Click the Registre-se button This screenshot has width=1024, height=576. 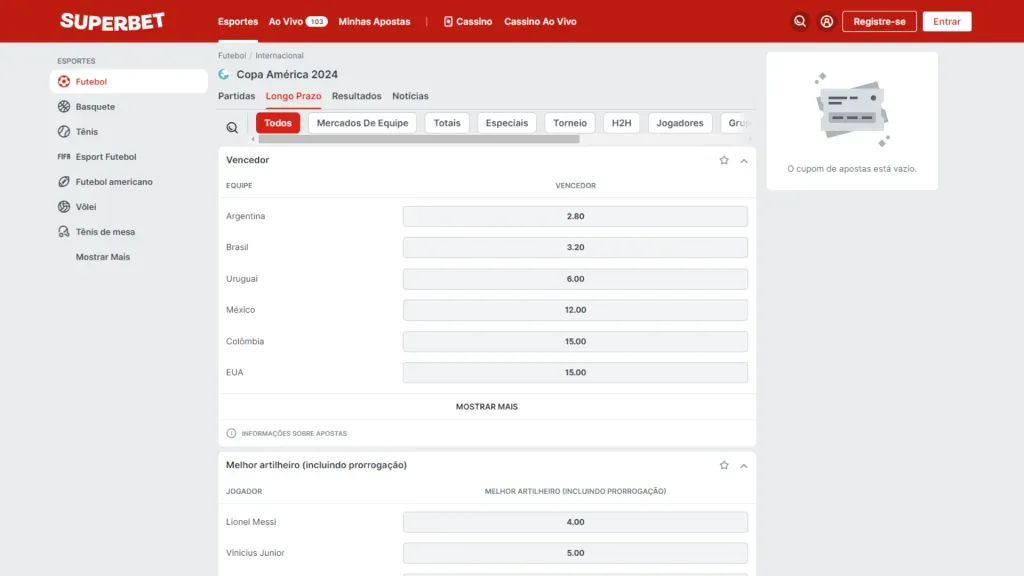pos(879,21)
